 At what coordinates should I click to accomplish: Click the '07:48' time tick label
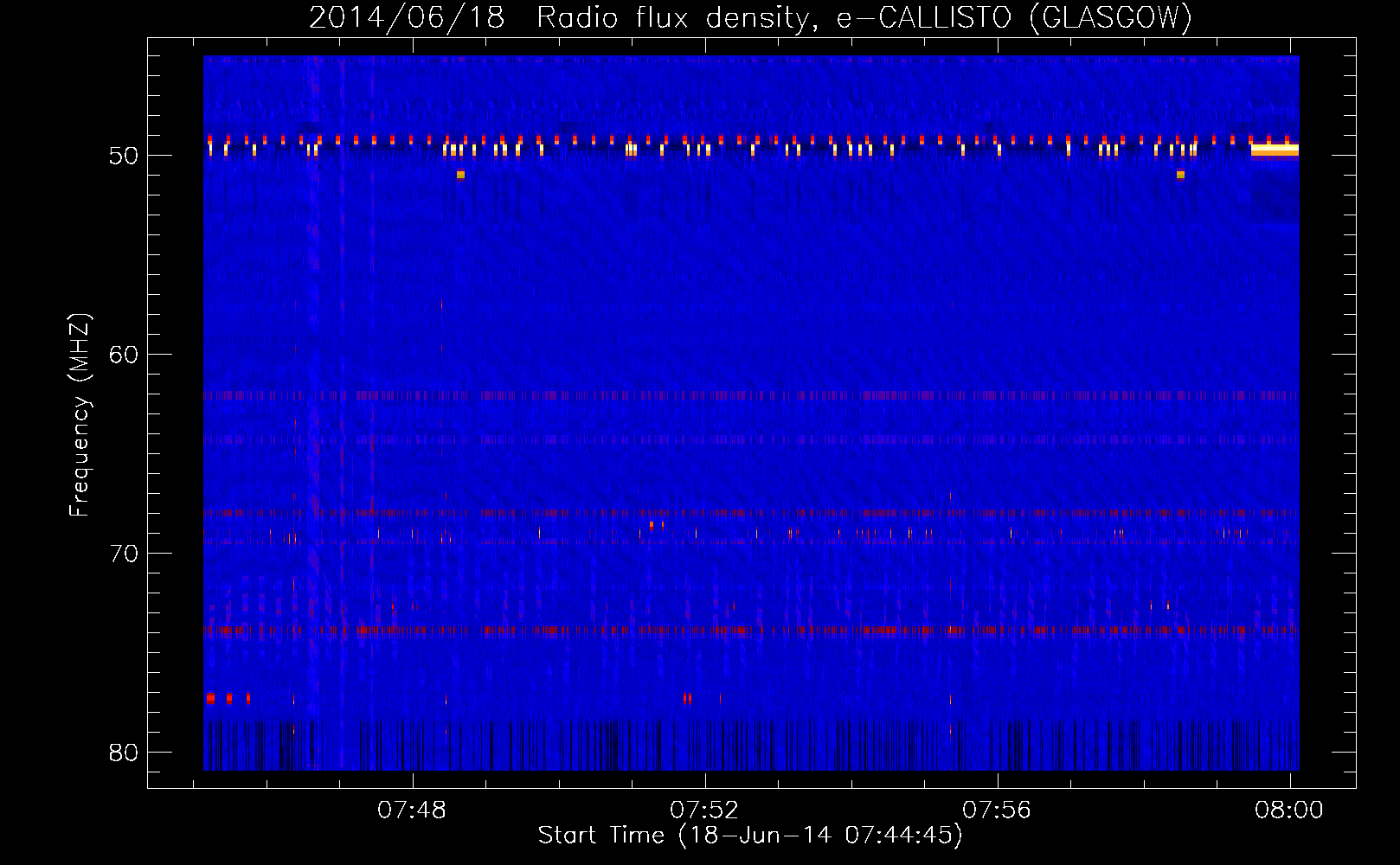pyautogui.click(x=412, y=811)
